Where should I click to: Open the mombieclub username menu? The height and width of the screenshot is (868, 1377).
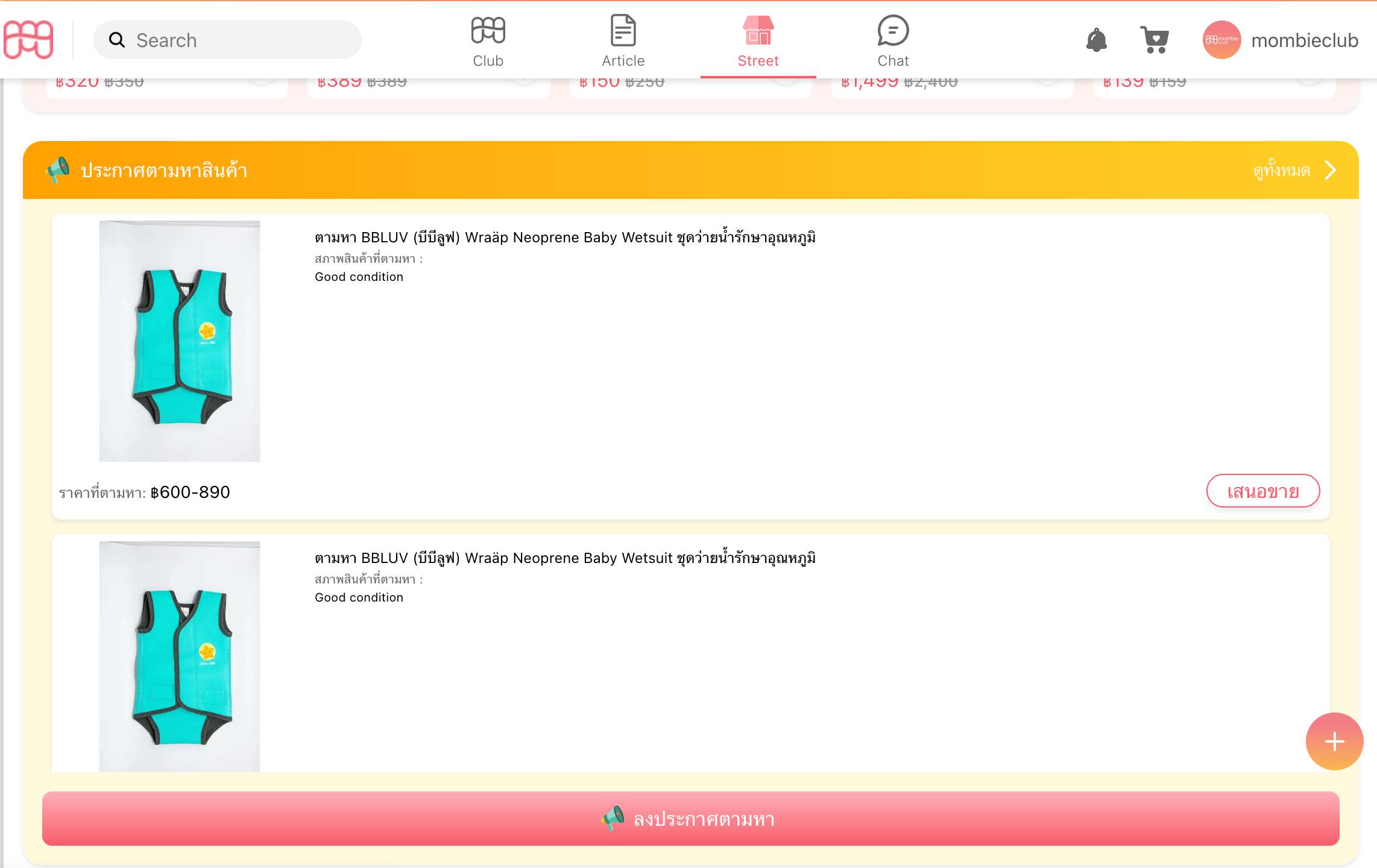(1305, 40)
